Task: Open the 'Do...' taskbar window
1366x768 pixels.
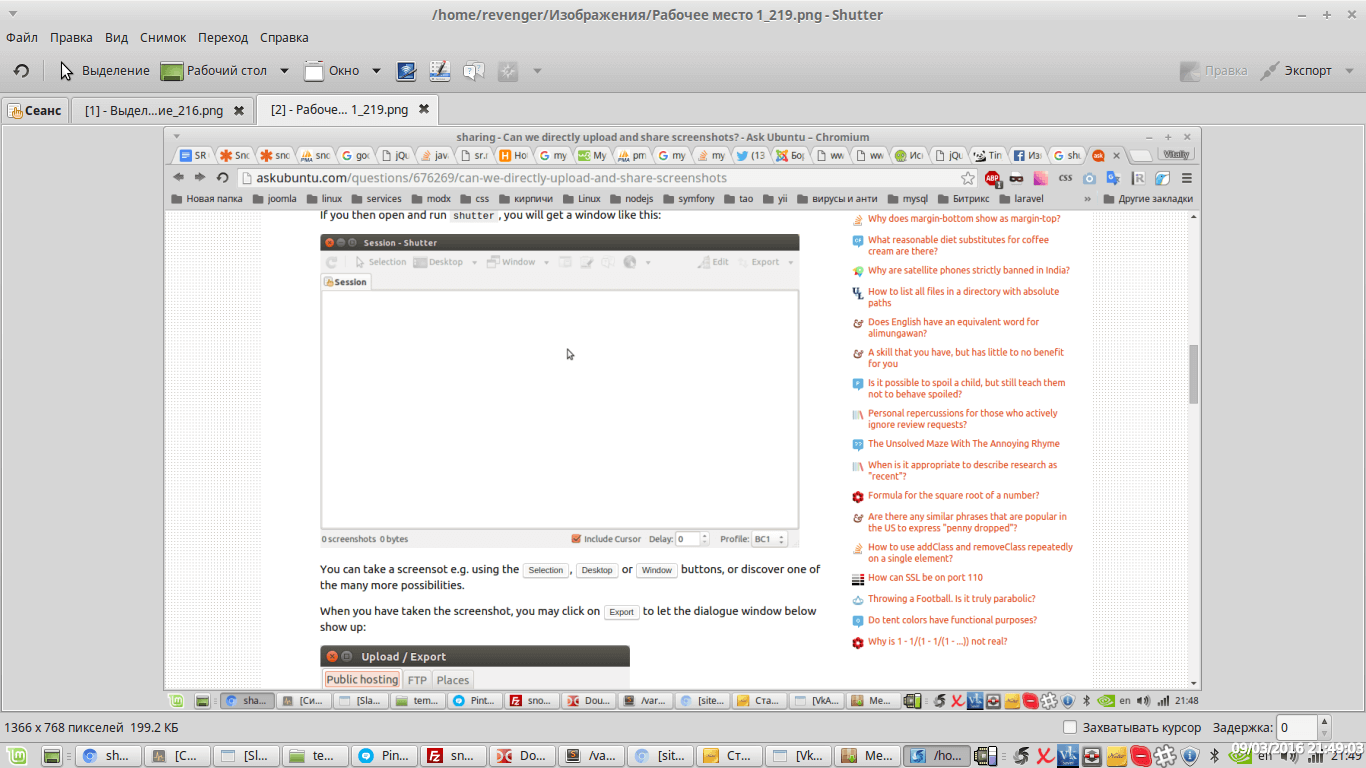Action: 520,756
